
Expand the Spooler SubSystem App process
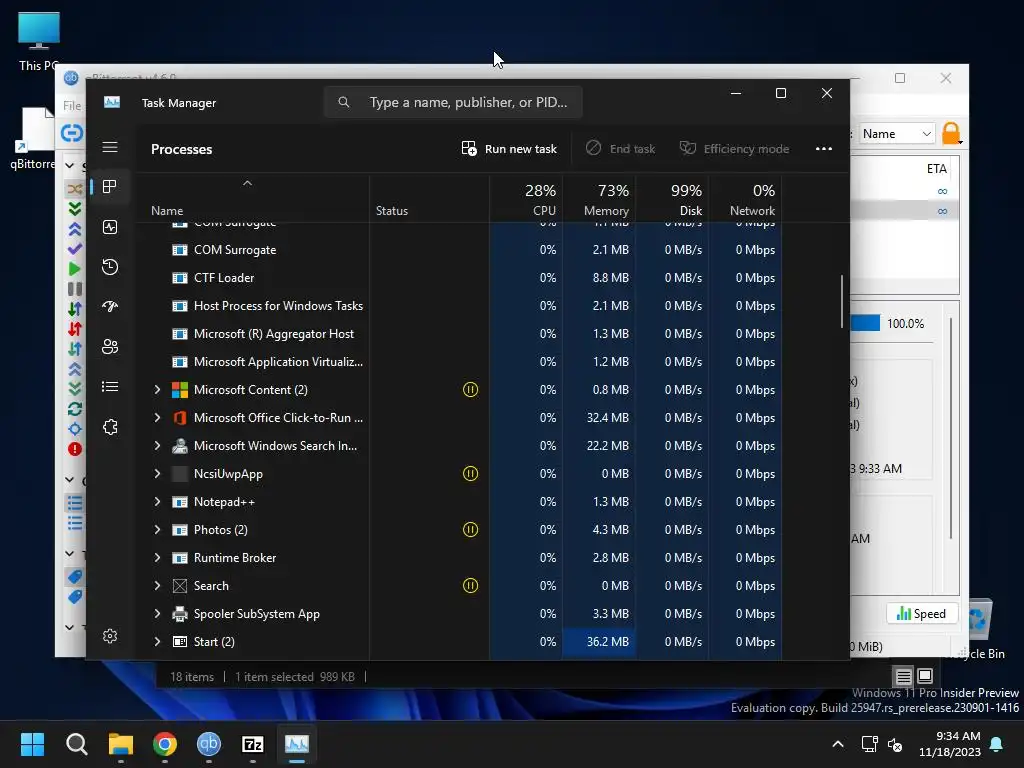[x=157, y=614]
